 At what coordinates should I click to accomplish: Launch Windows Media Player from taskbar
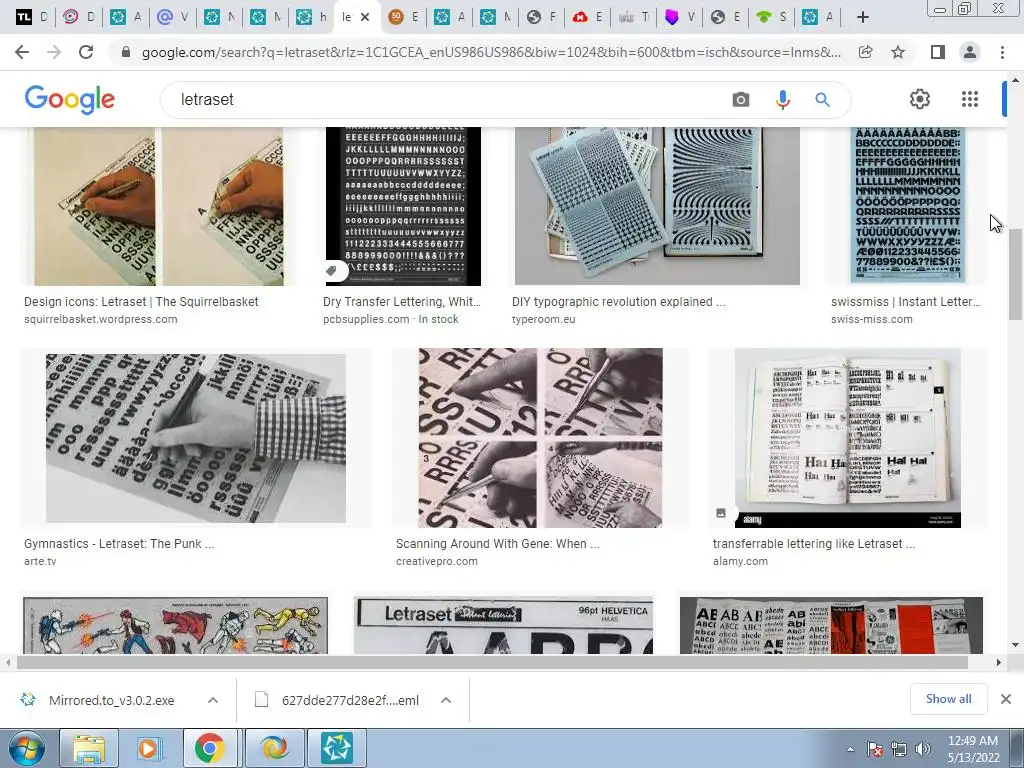click(x=148, y=748)
